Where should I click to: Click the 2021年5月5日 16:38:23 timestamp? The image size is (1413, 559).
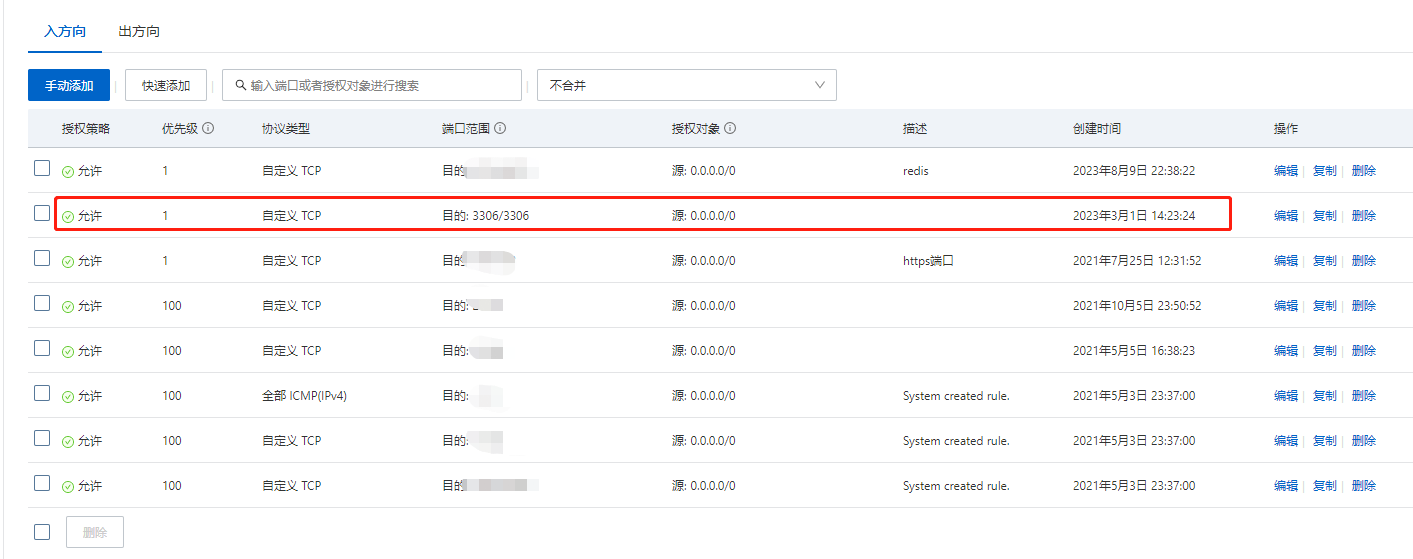(x=1134, y=351)
